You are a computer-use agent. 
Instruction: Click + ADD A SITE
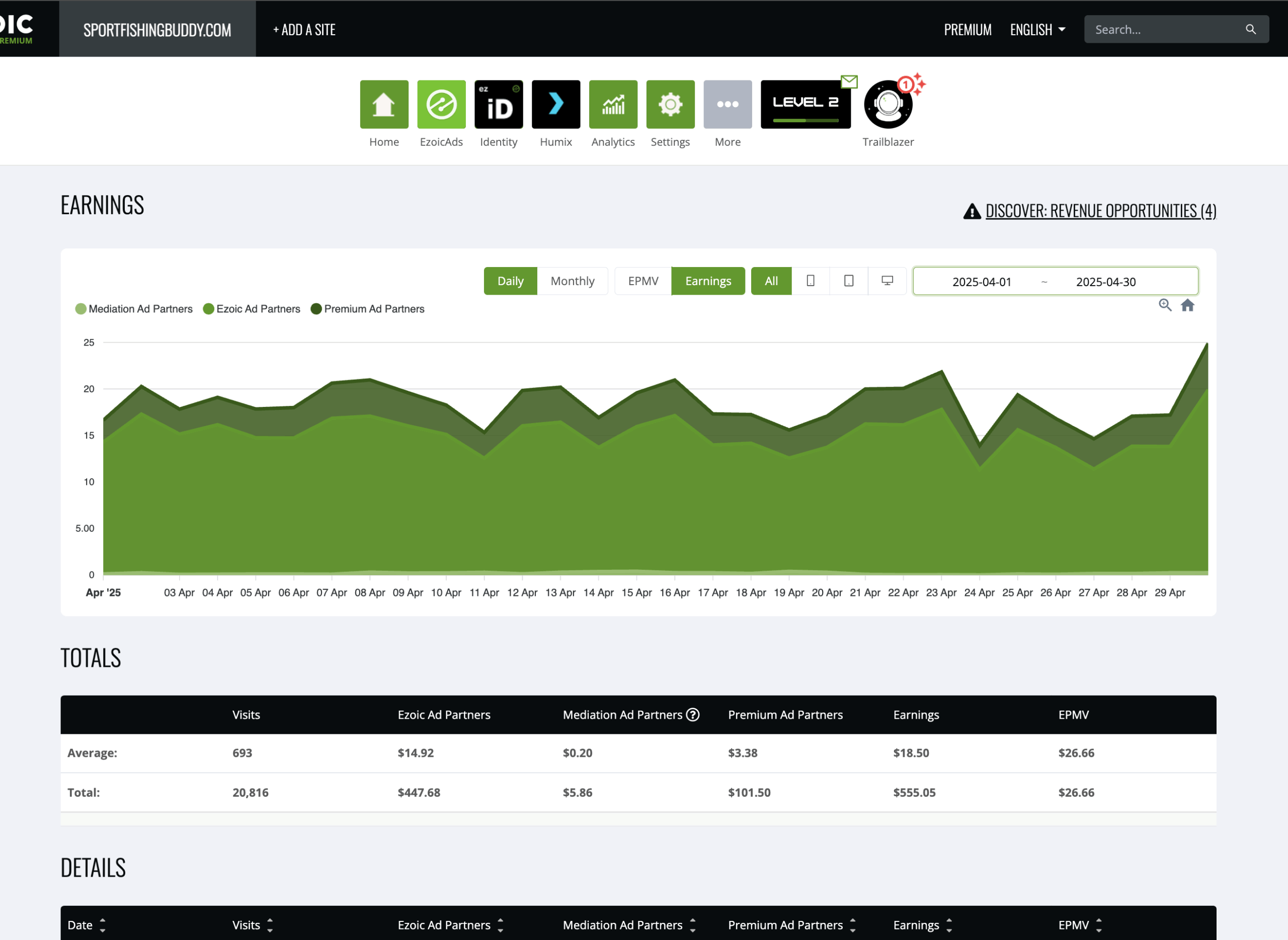[x=304, y=30]
